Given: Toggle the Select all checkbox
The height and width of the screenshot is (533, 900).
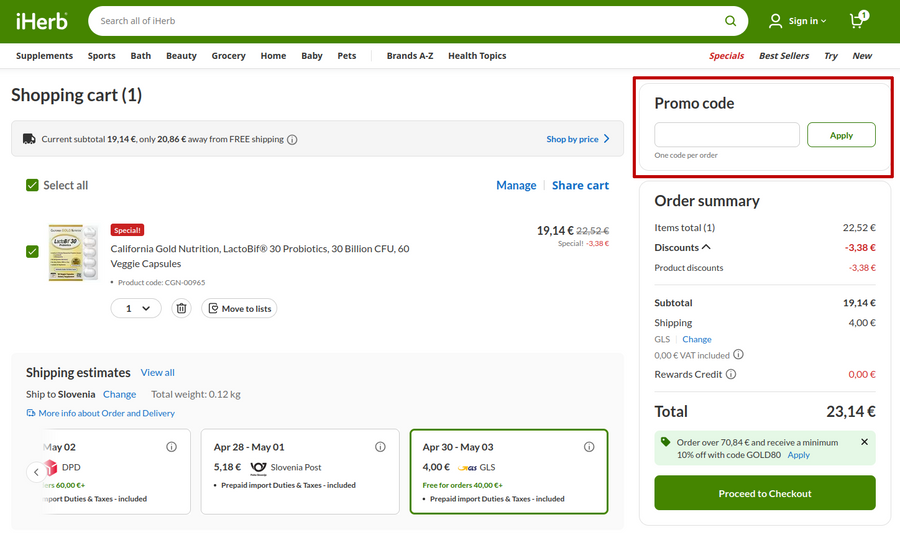Looking at the screenshot, I should pyautogui.click(x=32, y=185).
